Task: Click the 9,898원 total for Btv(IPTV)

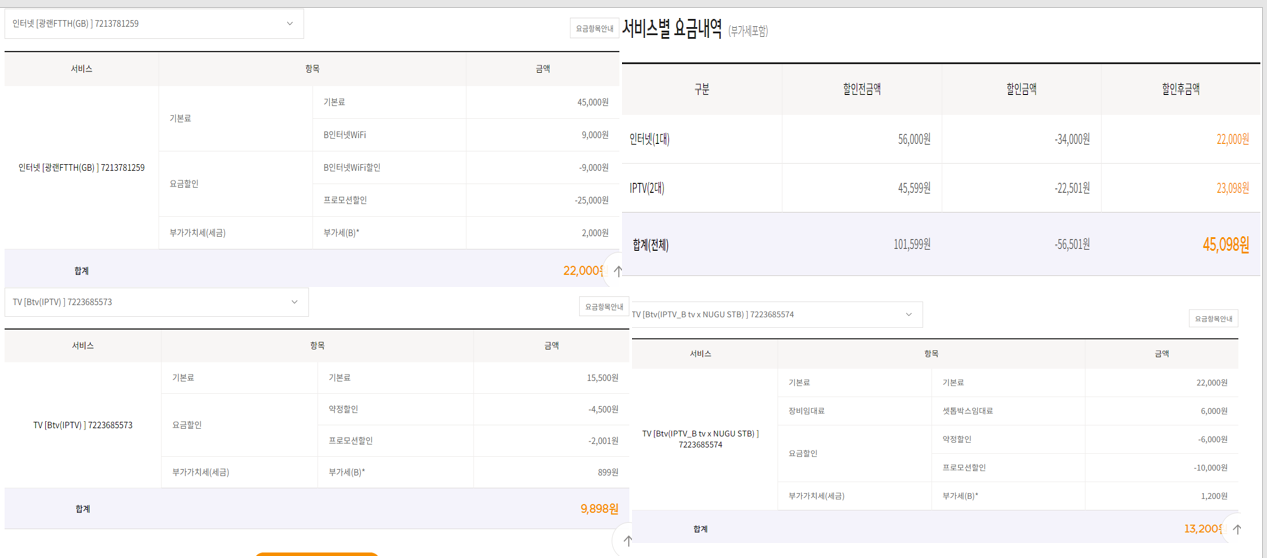Action: pyautogui.click(x=599, y=509)
